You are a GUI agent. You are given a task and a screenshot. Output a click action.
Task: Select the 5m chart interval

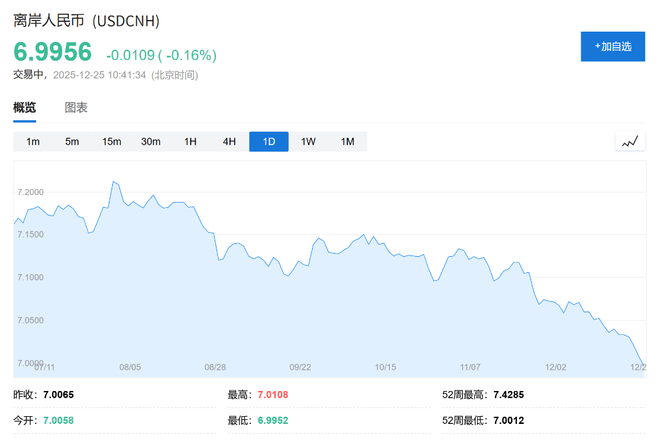click(72, 142)
